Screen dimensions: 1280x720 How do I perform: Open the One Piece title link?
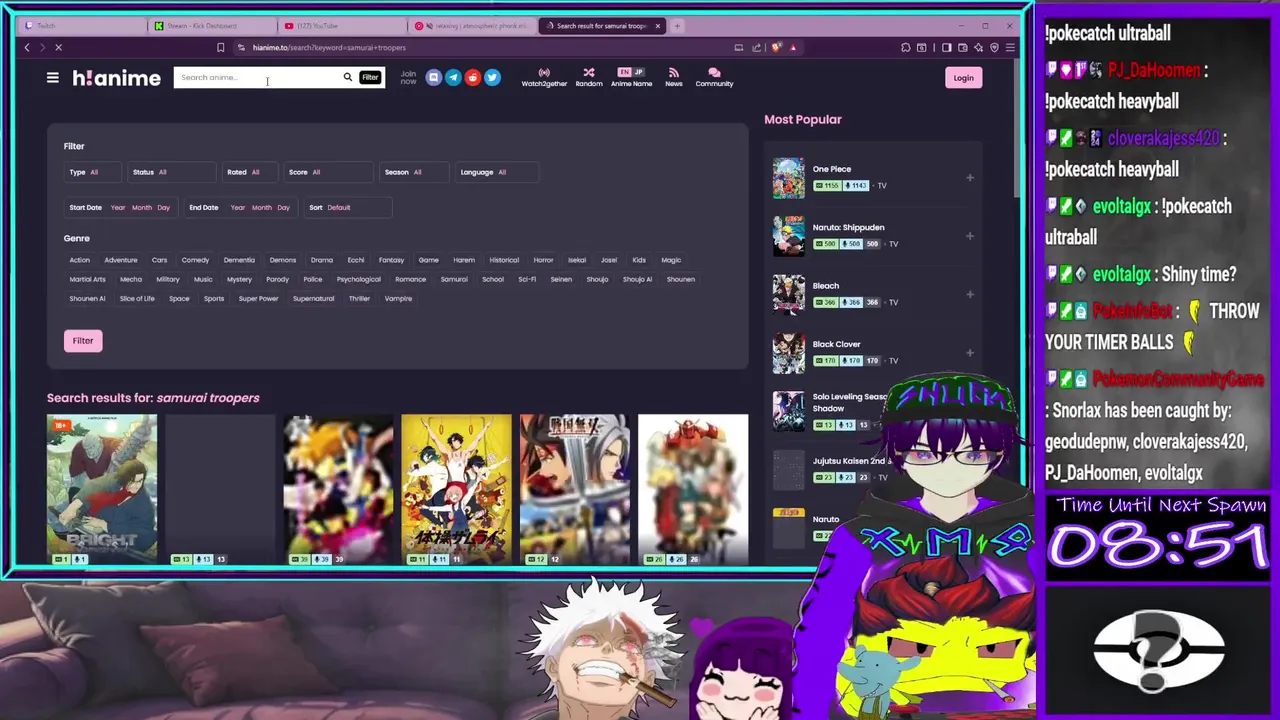832,169
